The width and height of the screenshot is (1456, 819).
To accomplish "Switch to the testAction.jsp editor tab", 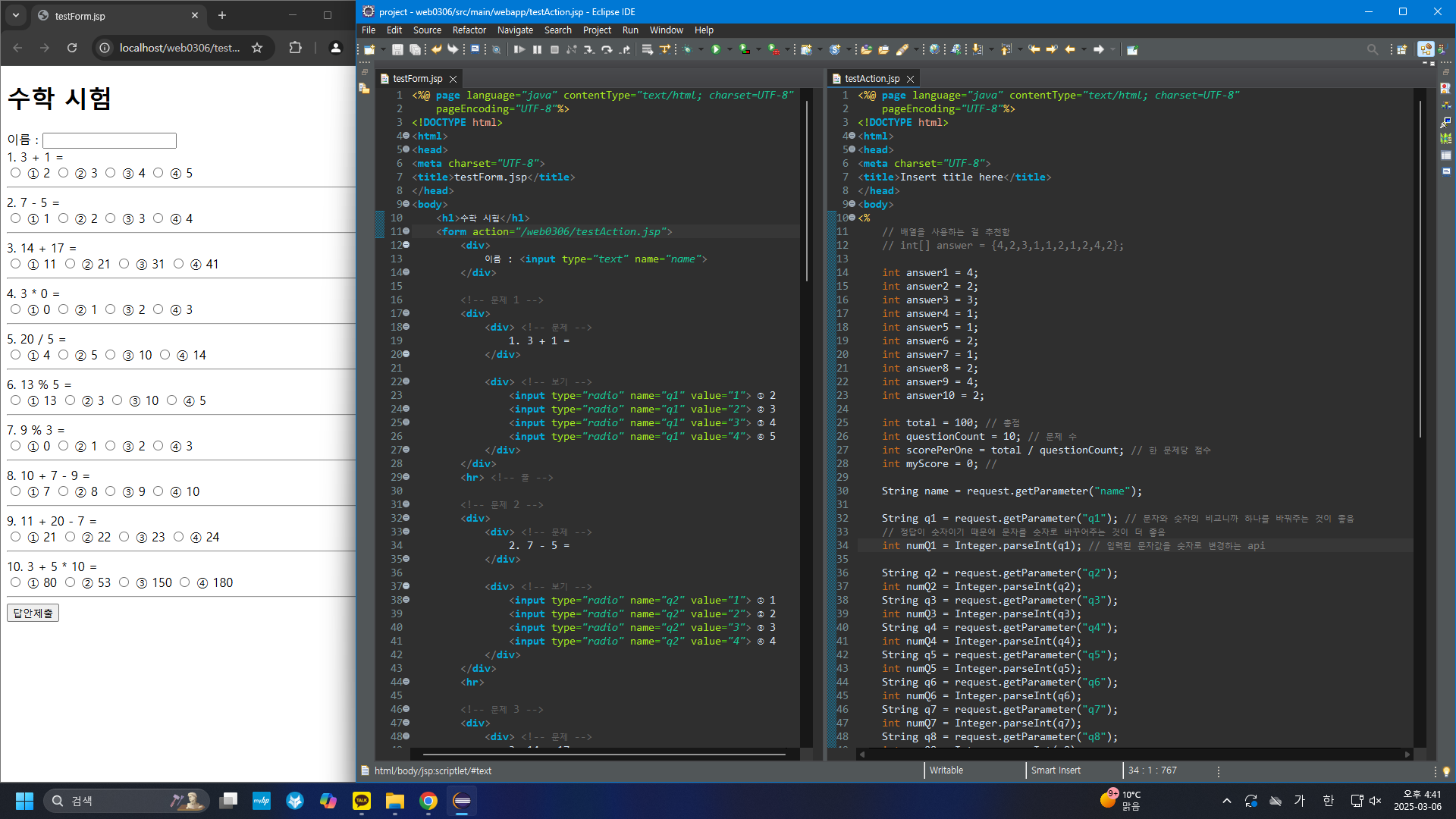I will tap(871, 79).
